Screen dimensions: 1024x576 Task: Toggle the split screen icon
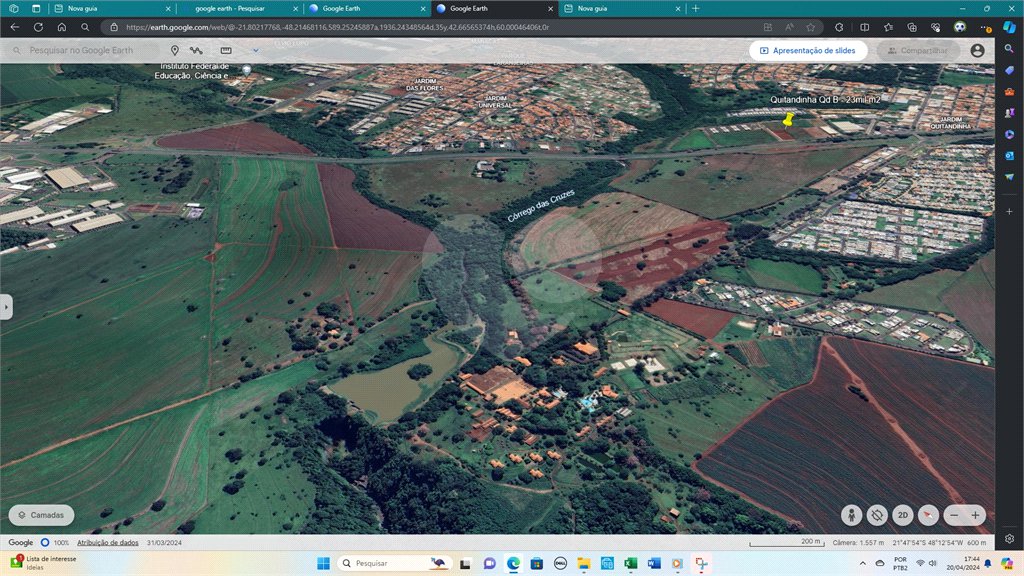click(865, 27)
